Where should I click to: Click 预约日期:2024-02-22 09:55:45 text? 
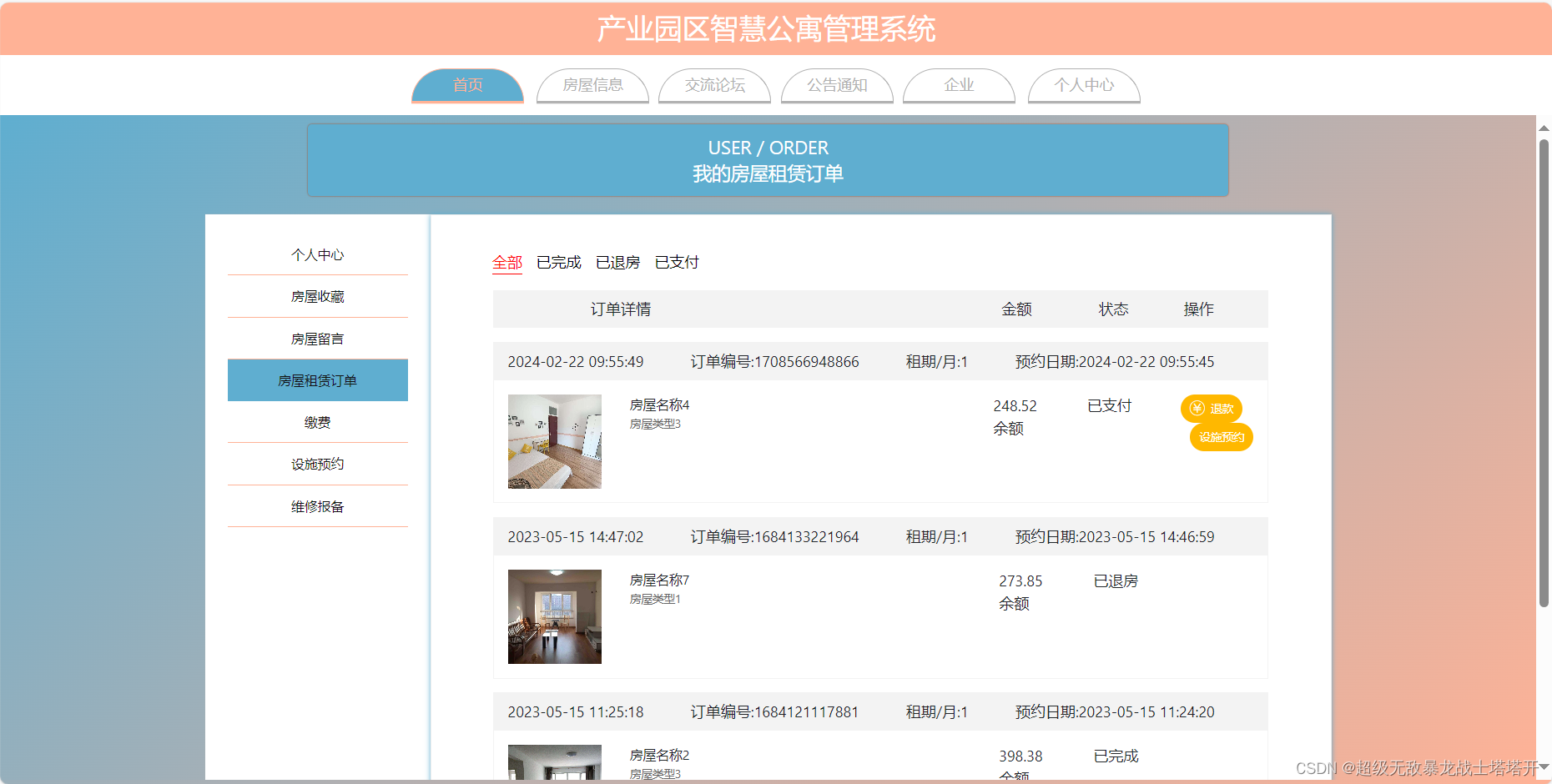click(x=1115, y=362)
